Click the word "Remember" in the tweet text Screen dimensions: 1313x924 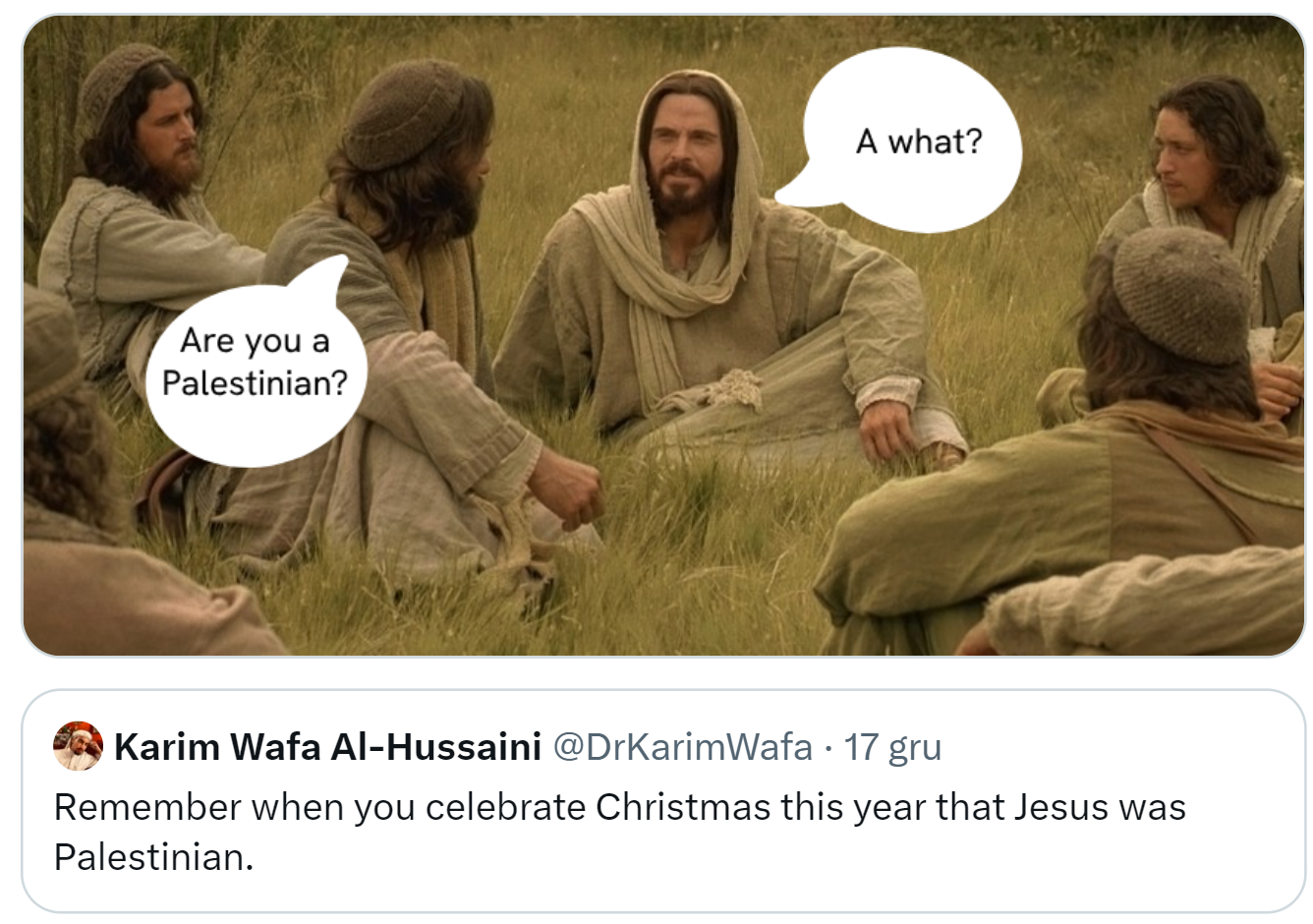[x=146, y=807]
